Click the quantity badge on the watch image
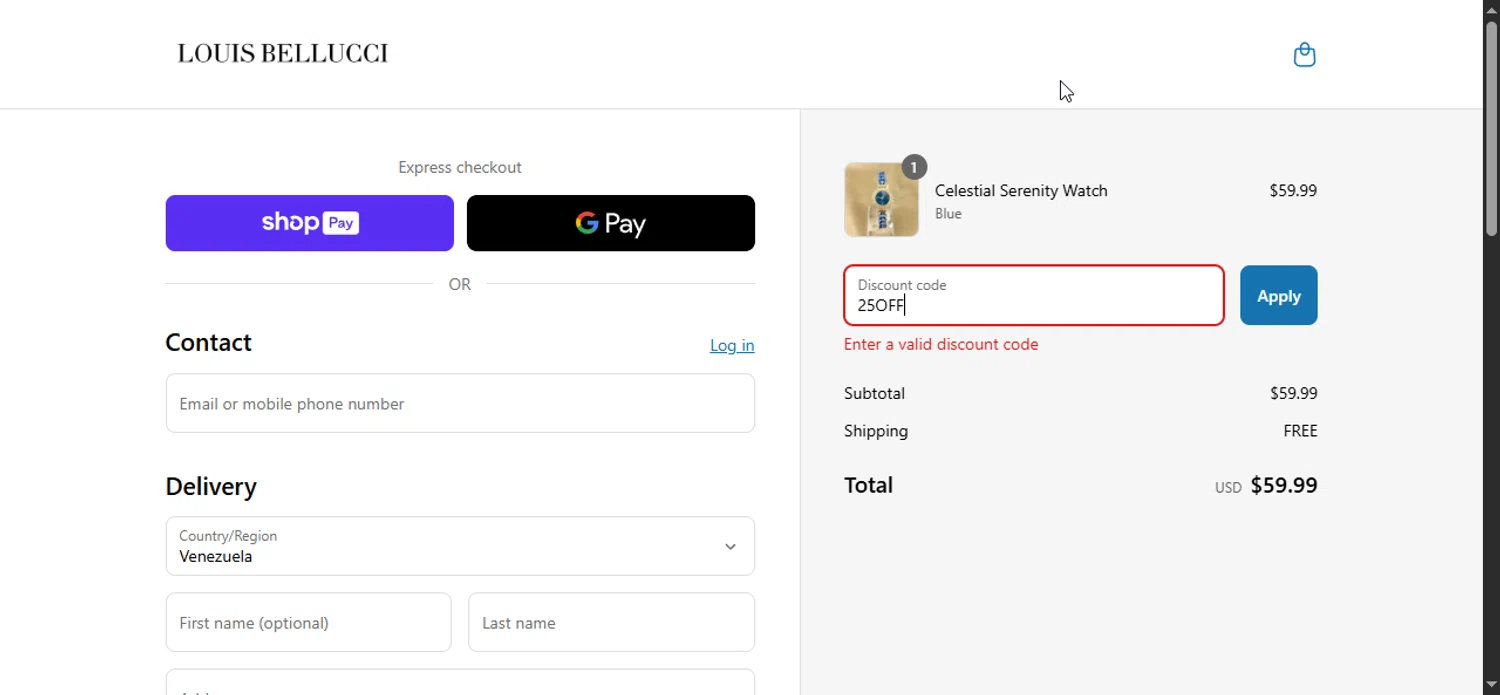The image size is (1500, 695). (x=914, y=167)
